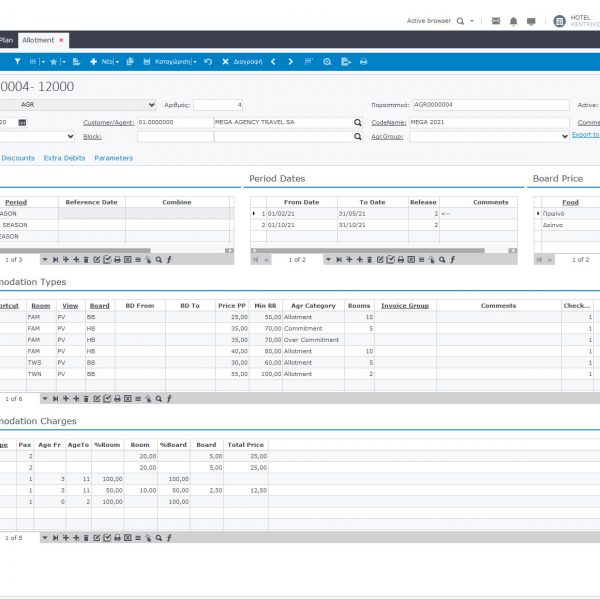Click the function f icon in the Accommodation Types footer

[x=169, y=399]
